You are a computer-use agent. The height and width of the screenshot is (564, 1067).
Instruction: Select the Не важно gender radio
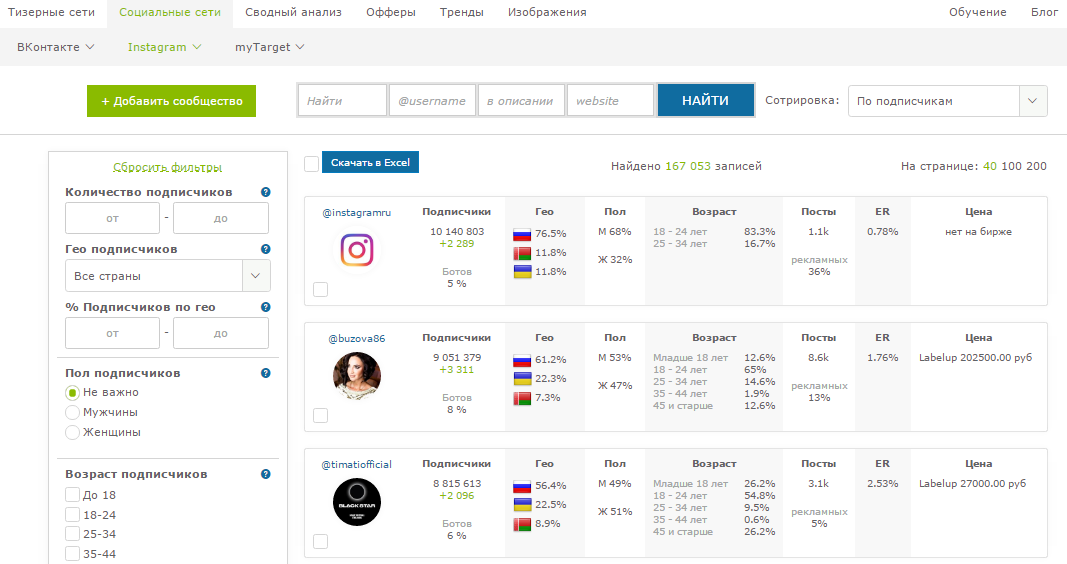pos(72,393)
